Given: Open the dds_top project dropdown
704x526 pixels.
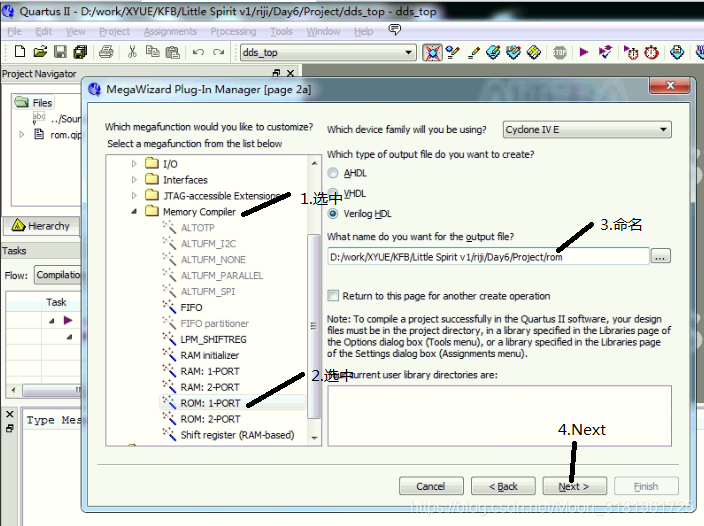Looking at the screenshot, I should pos(328,53).
